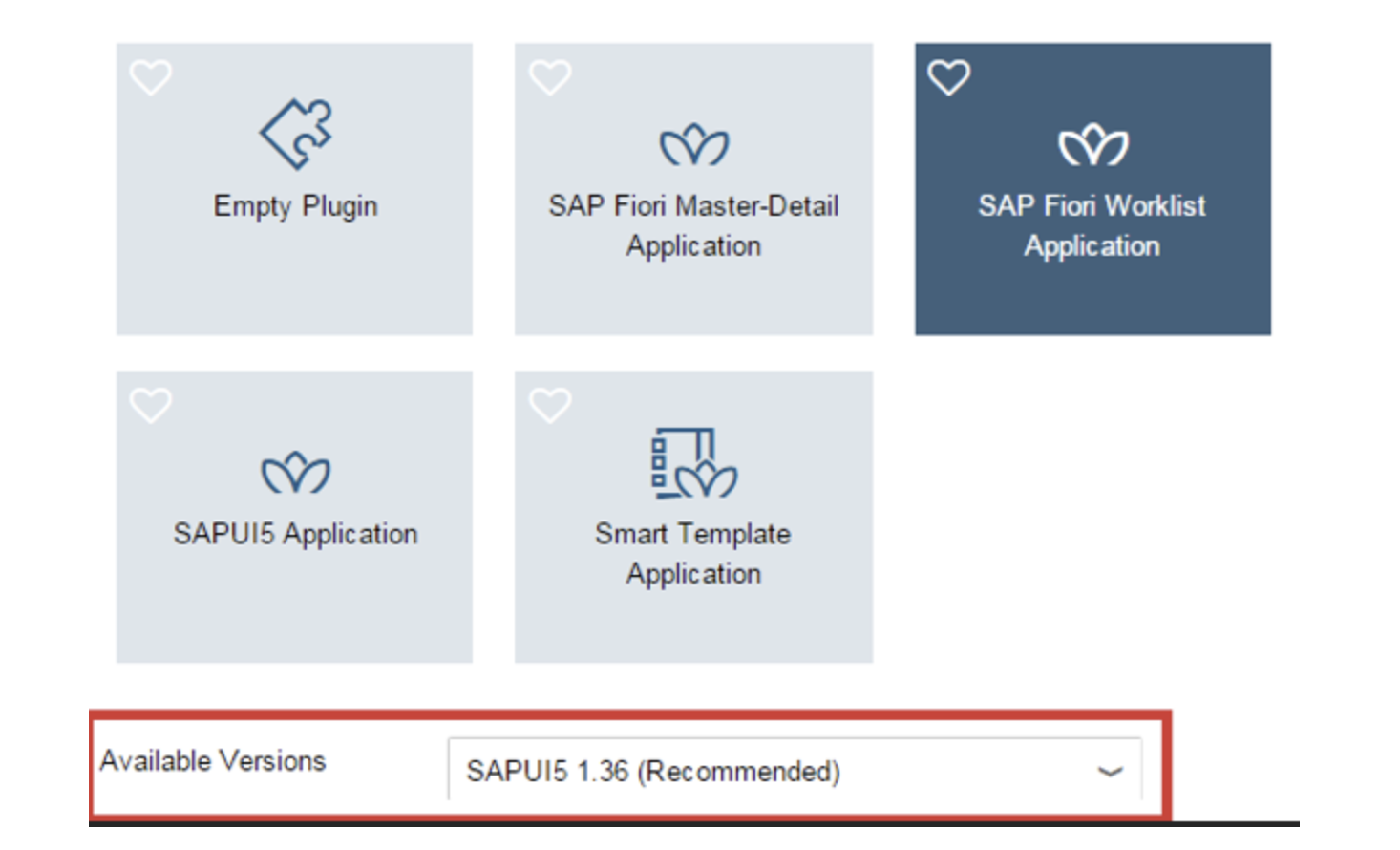Toggle favorite heart on SAP Fiori Worklist tile
The image size is (1400, 850).
click(x=949, y=77)
